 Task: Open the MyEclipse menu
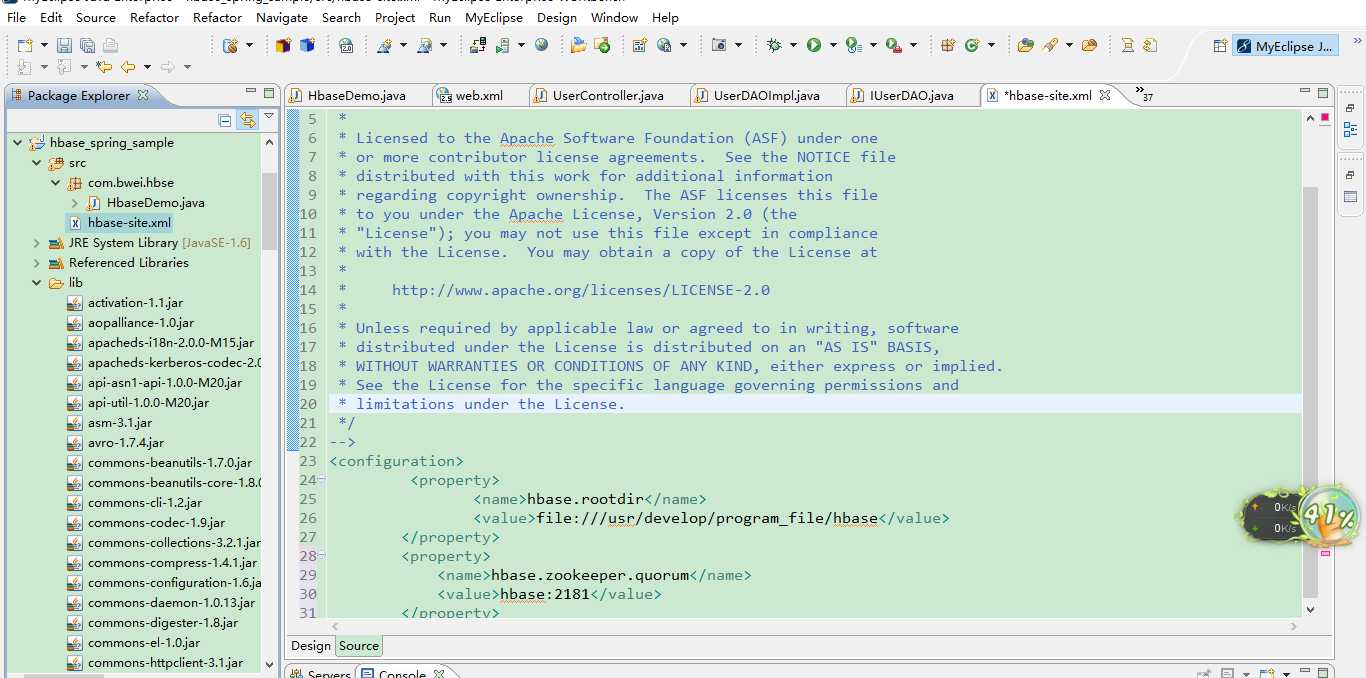pos(493,17)
